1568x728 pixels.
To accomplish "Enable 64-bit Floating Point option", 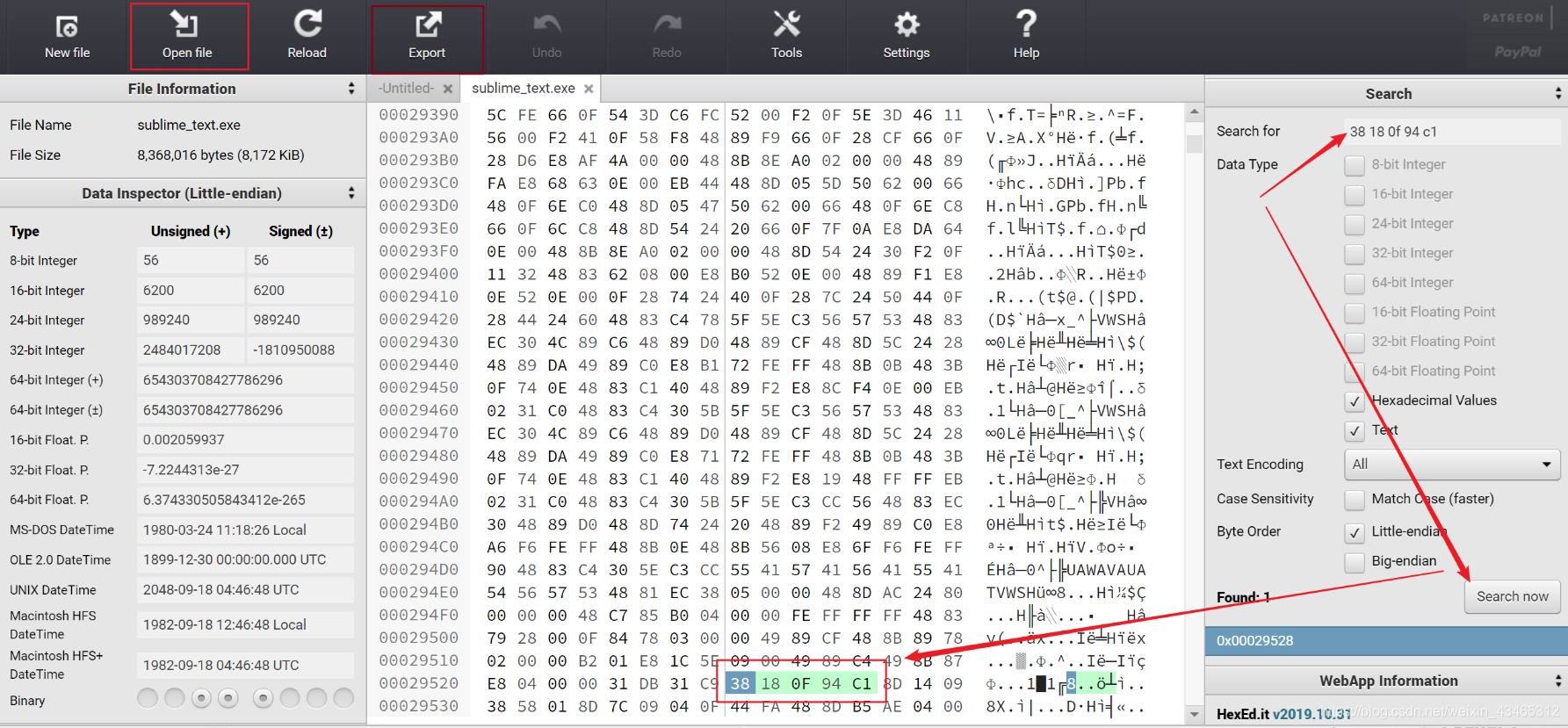I will 1355,371.
